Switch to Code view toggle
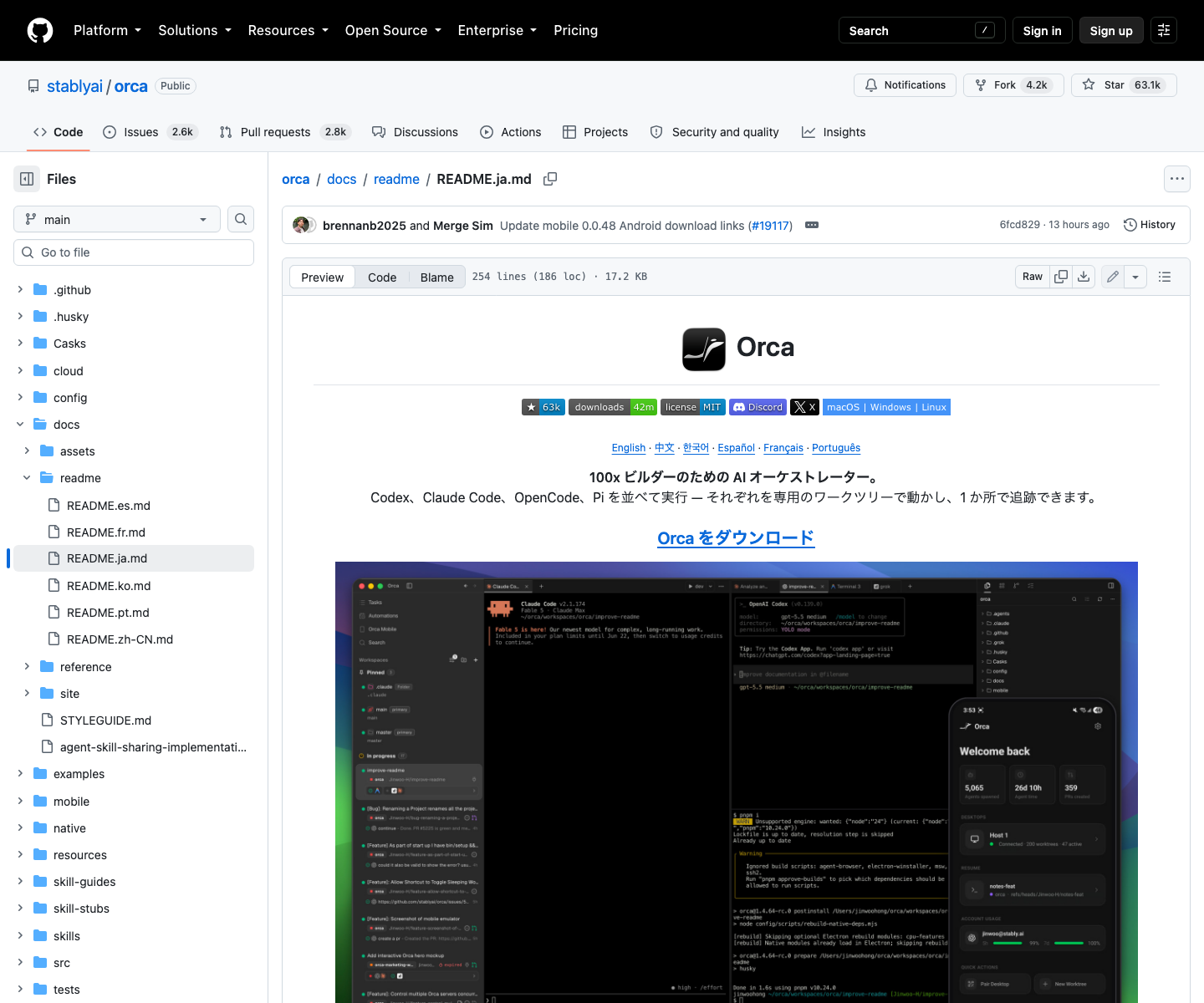The image size is (1204, 1003). tap(382, 277)
